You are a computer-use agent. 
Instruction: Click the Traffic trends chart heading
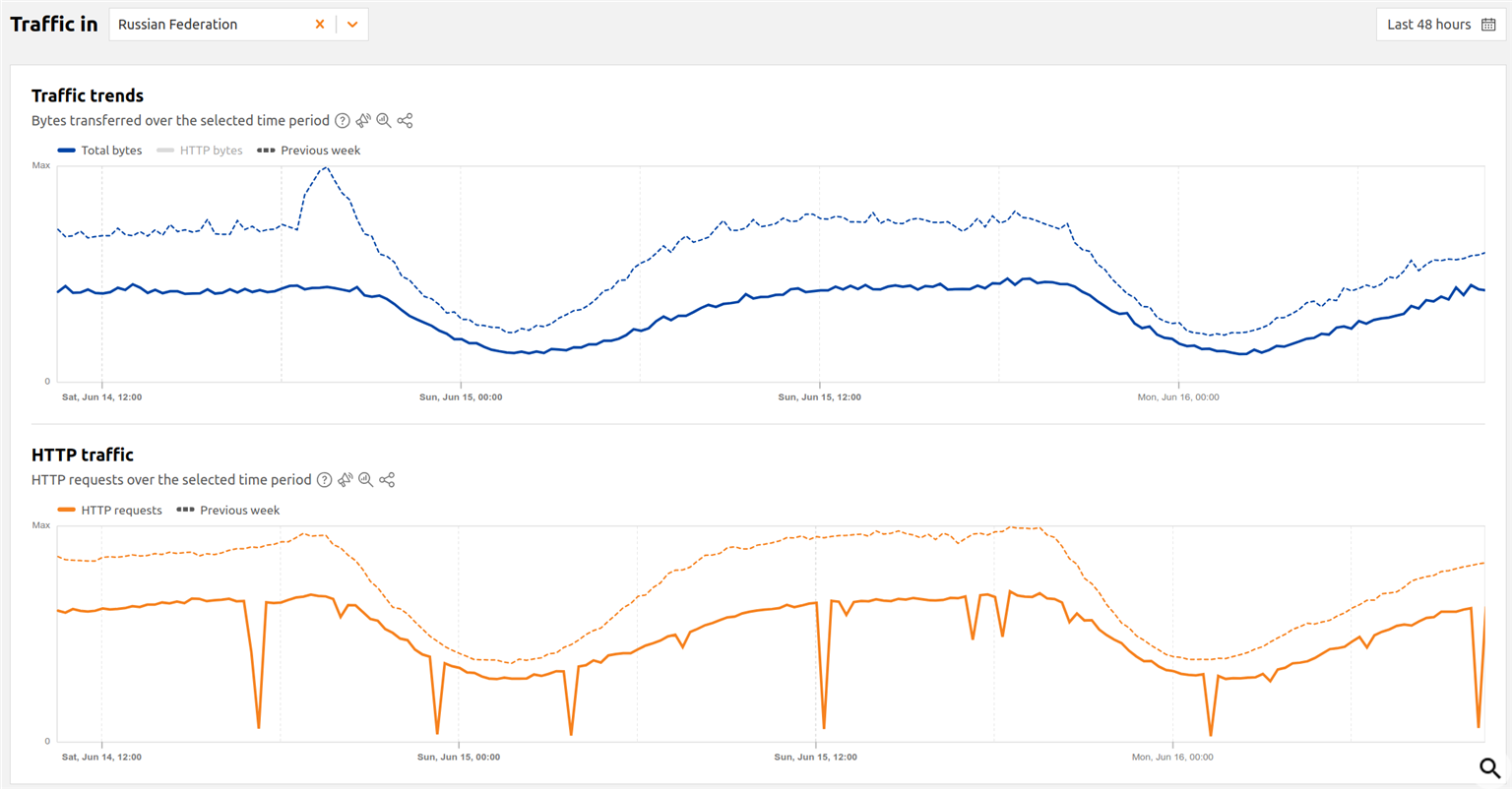88,95
